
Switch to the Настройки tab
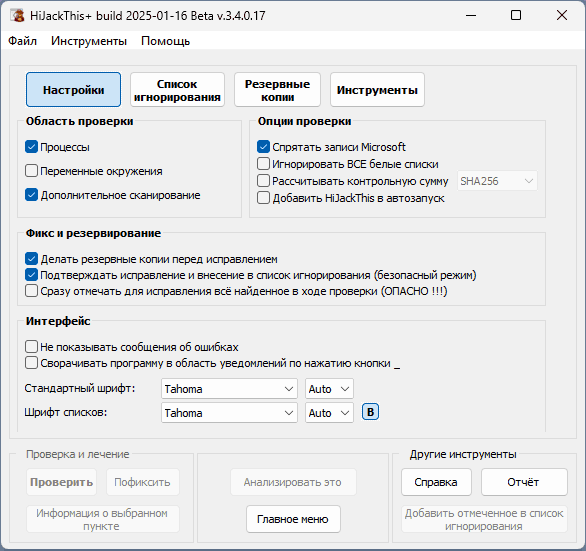pos(74,90)
